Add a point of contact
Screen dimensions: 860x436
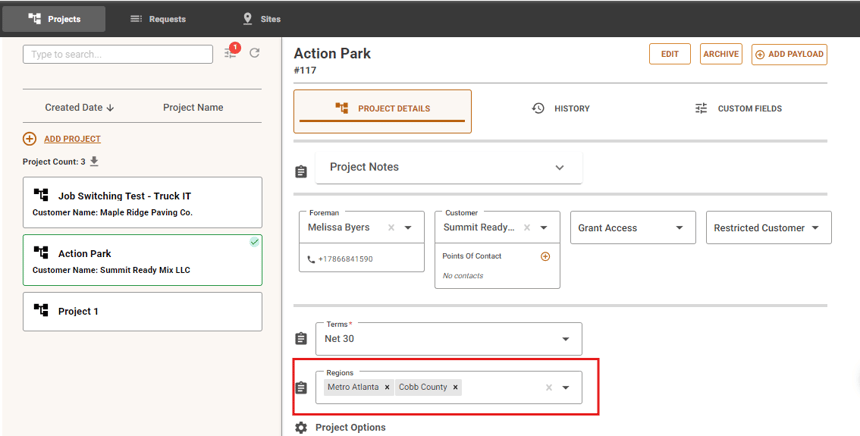tap(545, 256)
